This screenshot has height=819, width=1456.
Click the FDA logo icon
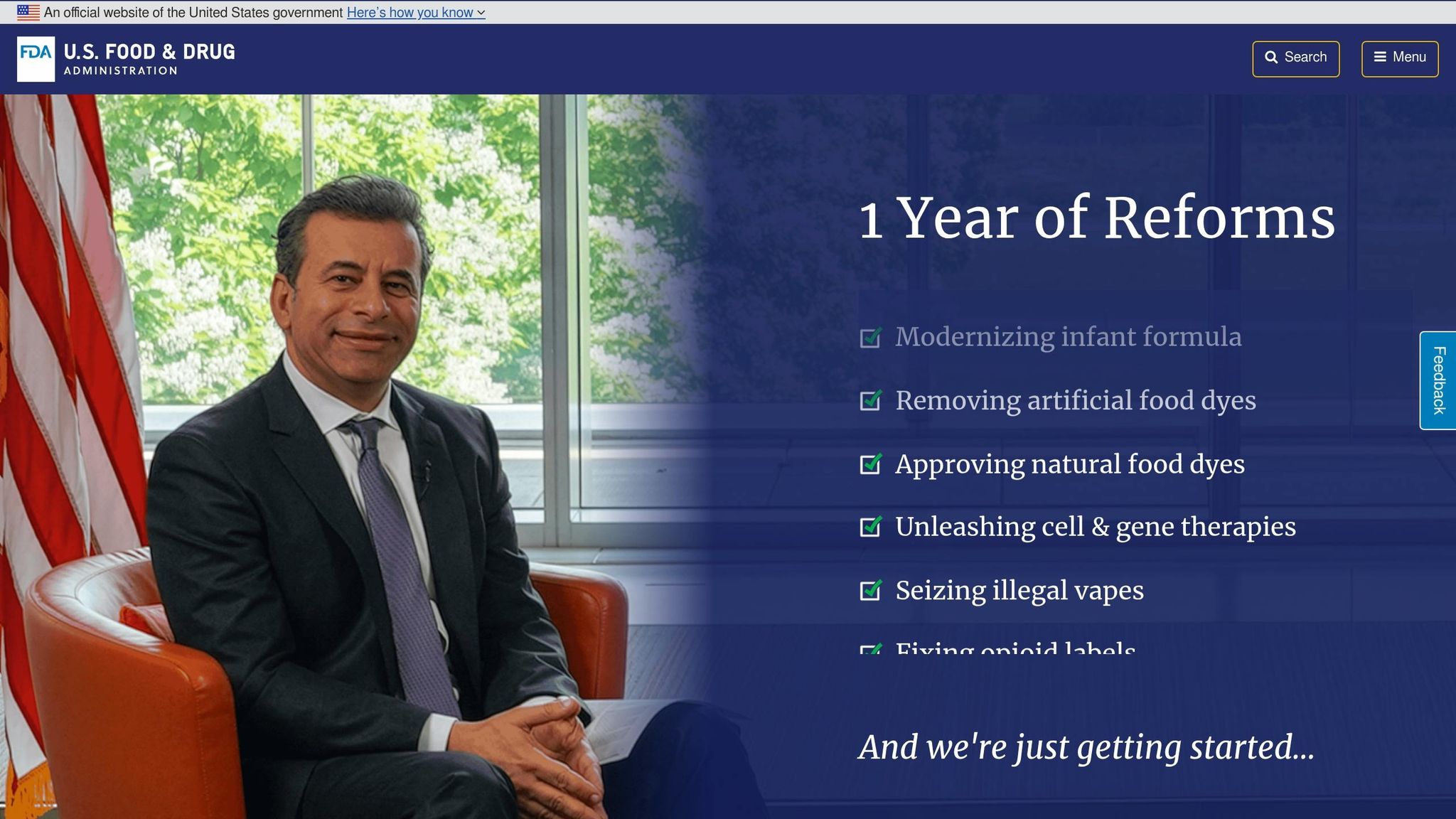[36, 59]
